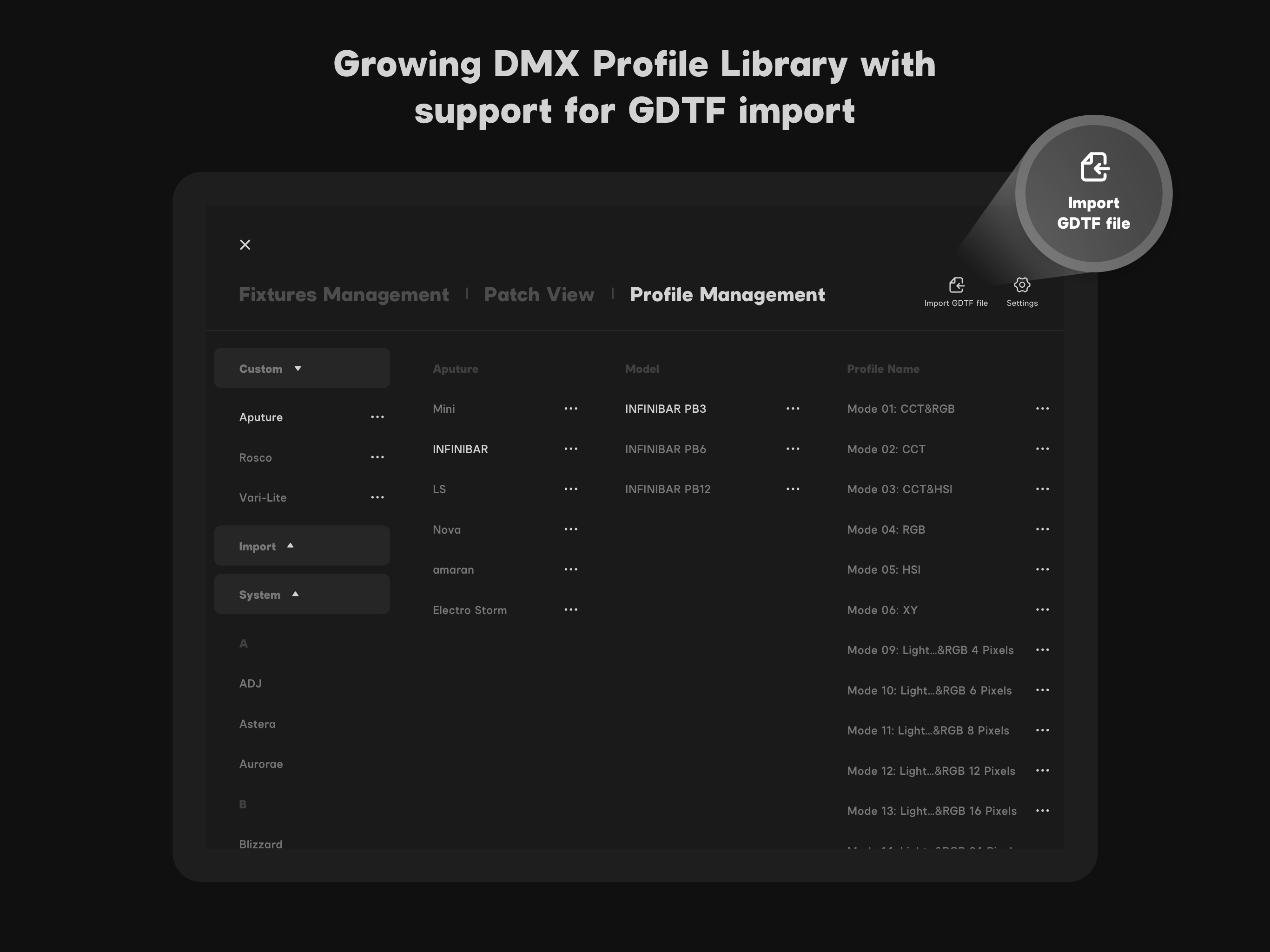The width and height of the screenshot is (1270, 952).
Task: Close the profile management panel
Action: coord(245,245)
